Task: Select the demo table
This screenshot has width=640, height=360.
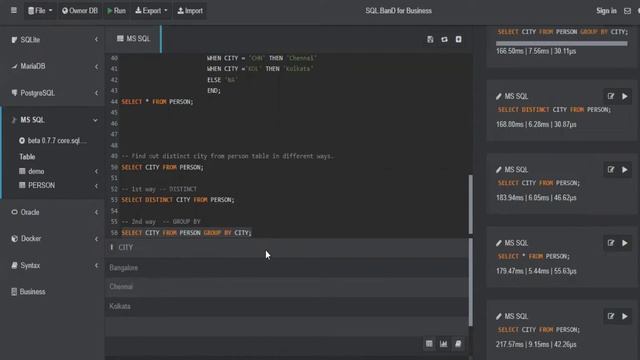Action: 36,171
